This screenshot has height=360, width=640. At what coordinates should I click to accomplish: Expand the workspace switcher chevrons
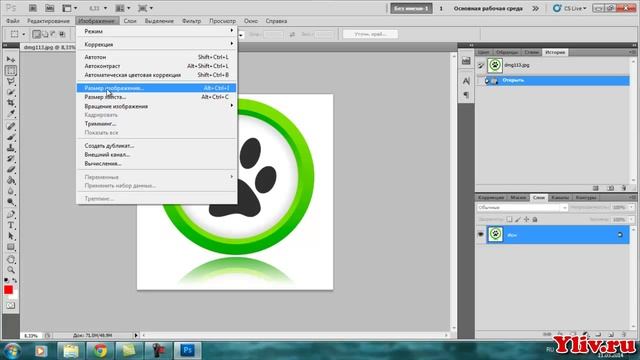536,8
